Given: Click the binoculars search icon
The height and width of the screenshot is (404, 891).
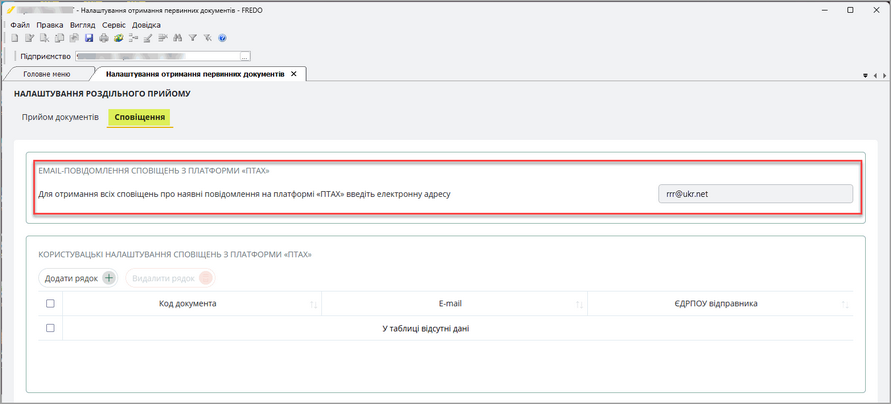Looking at the screenshot, I should (x=178, y=38).
